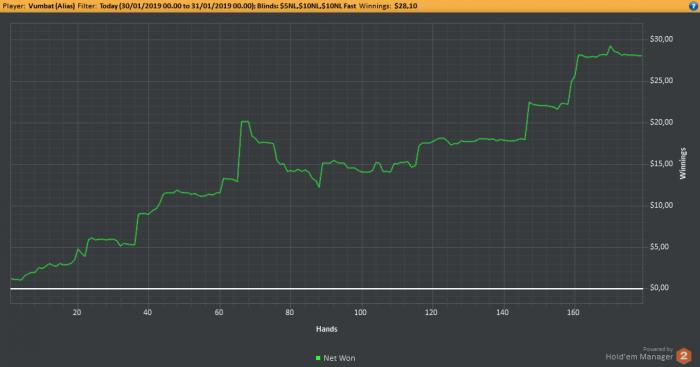Click the Hands axis title
Image resolution: width=700 pixels, height=367 pixels.
(327, 329)
